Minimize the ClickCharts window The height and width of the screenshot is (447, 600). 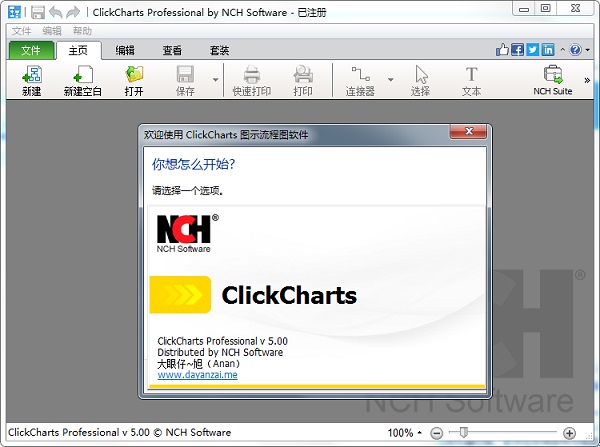(524, 8)
